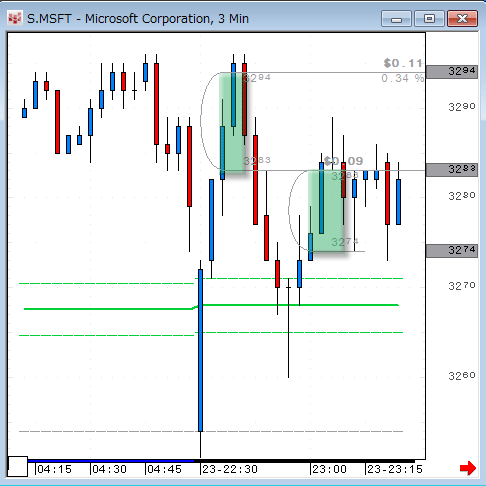Click the red arrow scroll-right icon

468,468
